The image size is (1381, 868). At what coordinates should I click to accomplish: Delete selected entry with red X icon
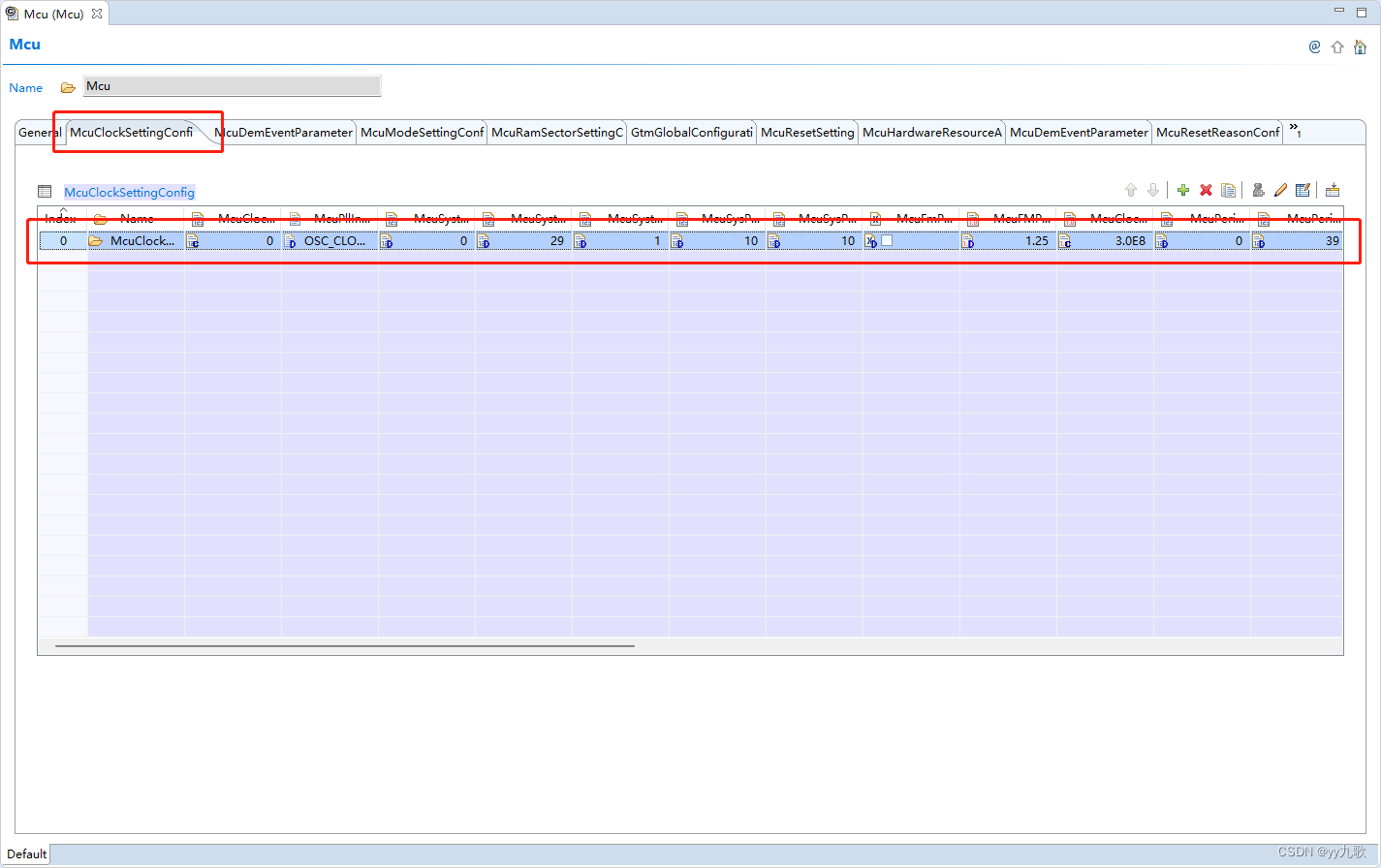pyautogui.click(x=1206, y=190)
